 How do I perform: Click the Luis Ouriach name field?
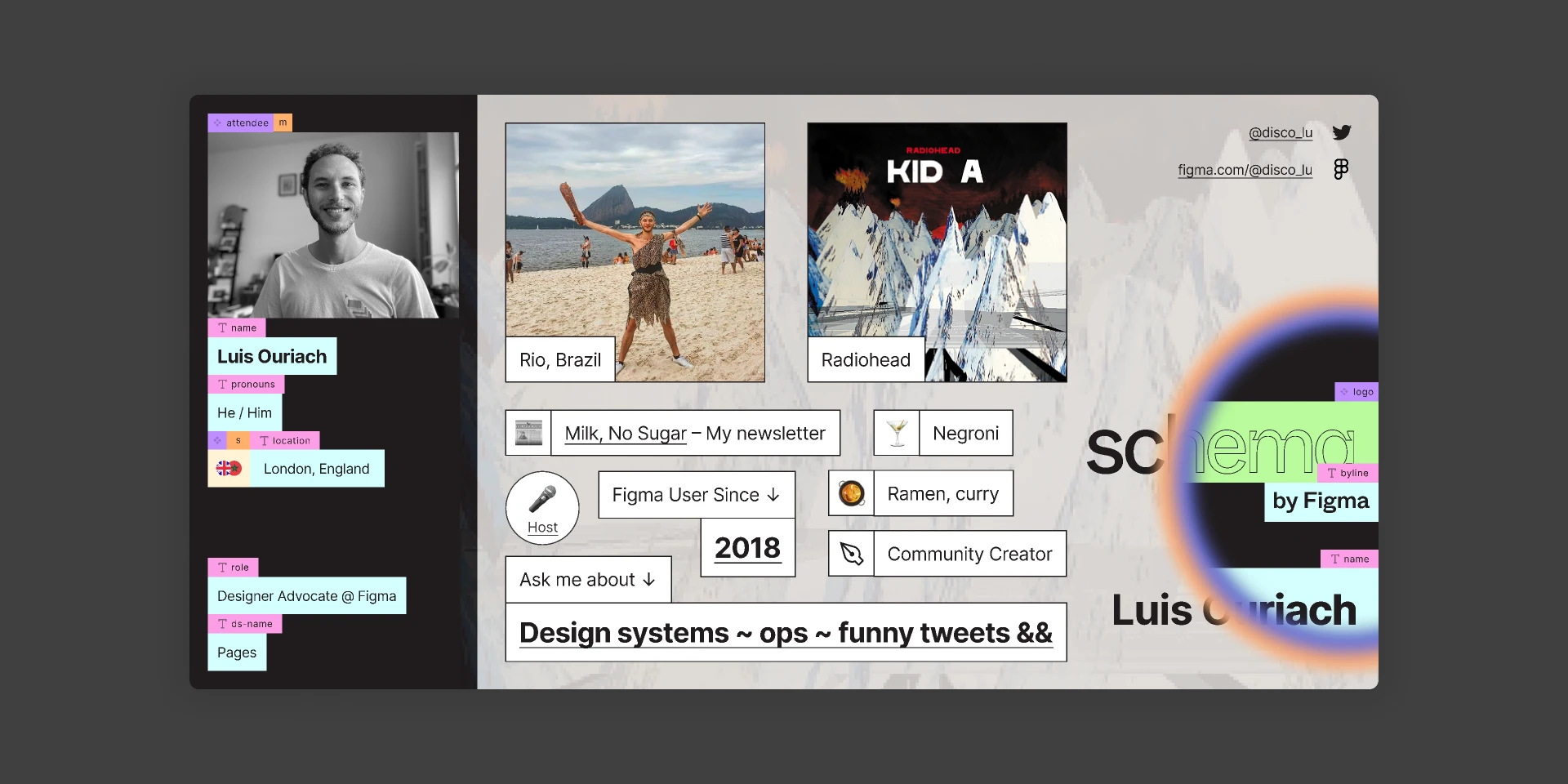[272, 356]
